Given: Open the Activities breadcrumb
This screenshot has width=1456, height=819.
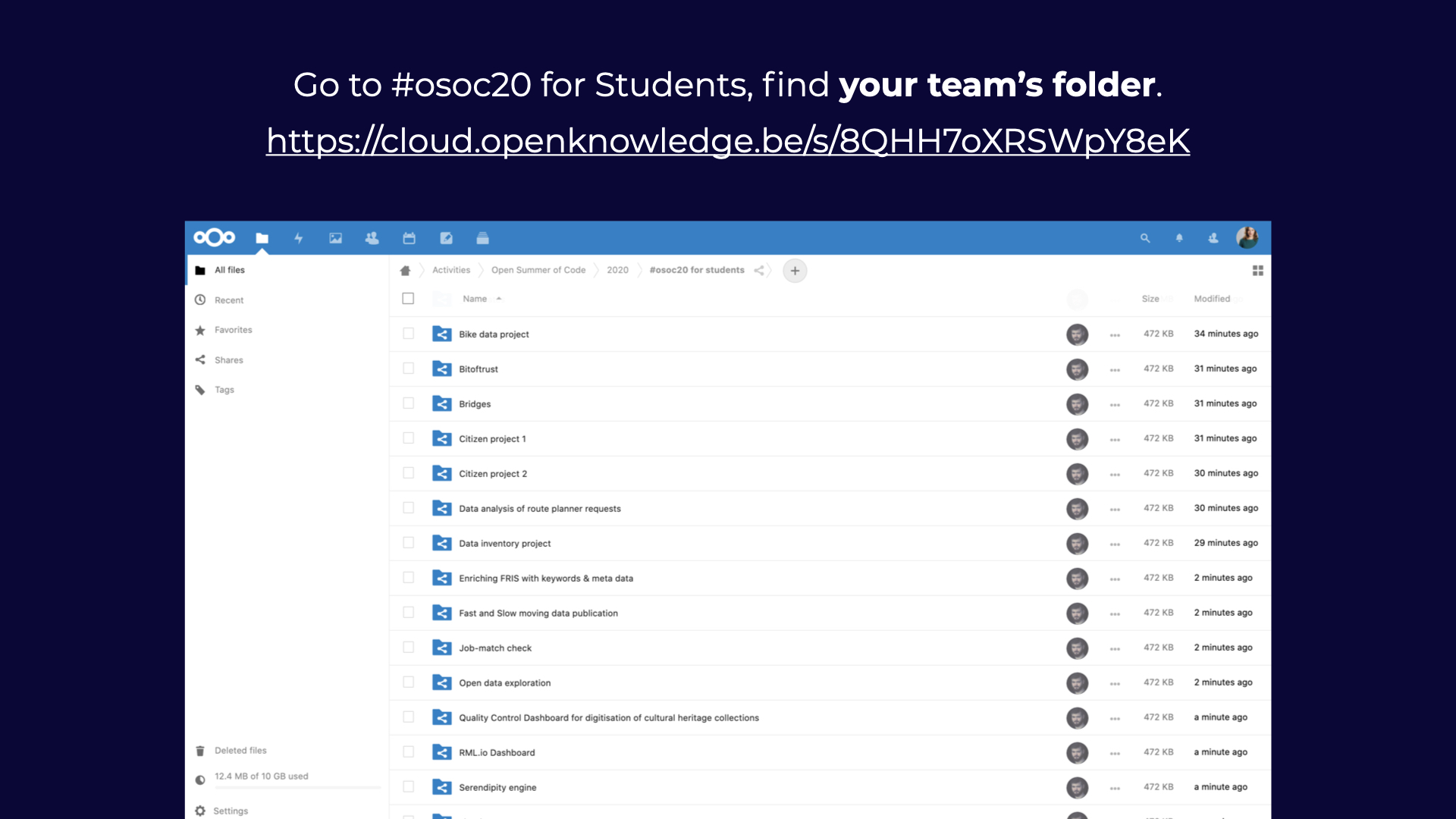Looking at the screenshot, I should point(451,270).
